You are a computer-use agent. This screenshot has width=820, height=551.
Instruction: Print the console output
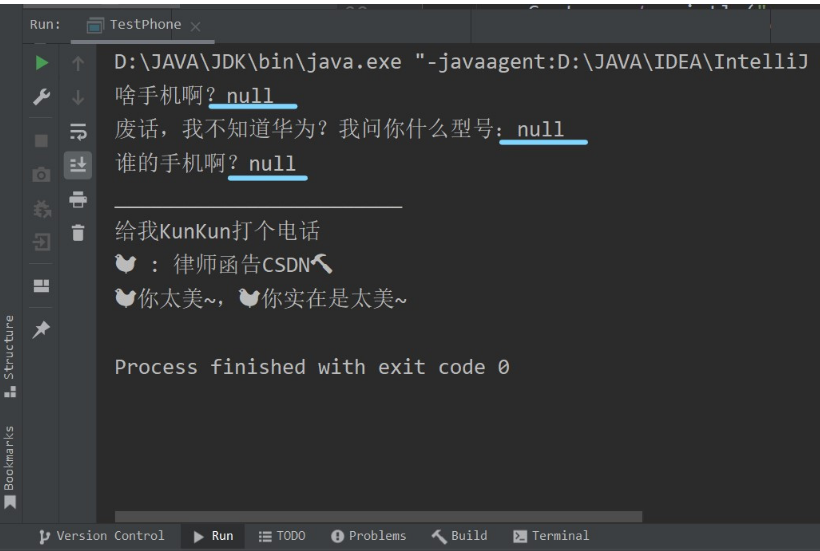[78, 199]
